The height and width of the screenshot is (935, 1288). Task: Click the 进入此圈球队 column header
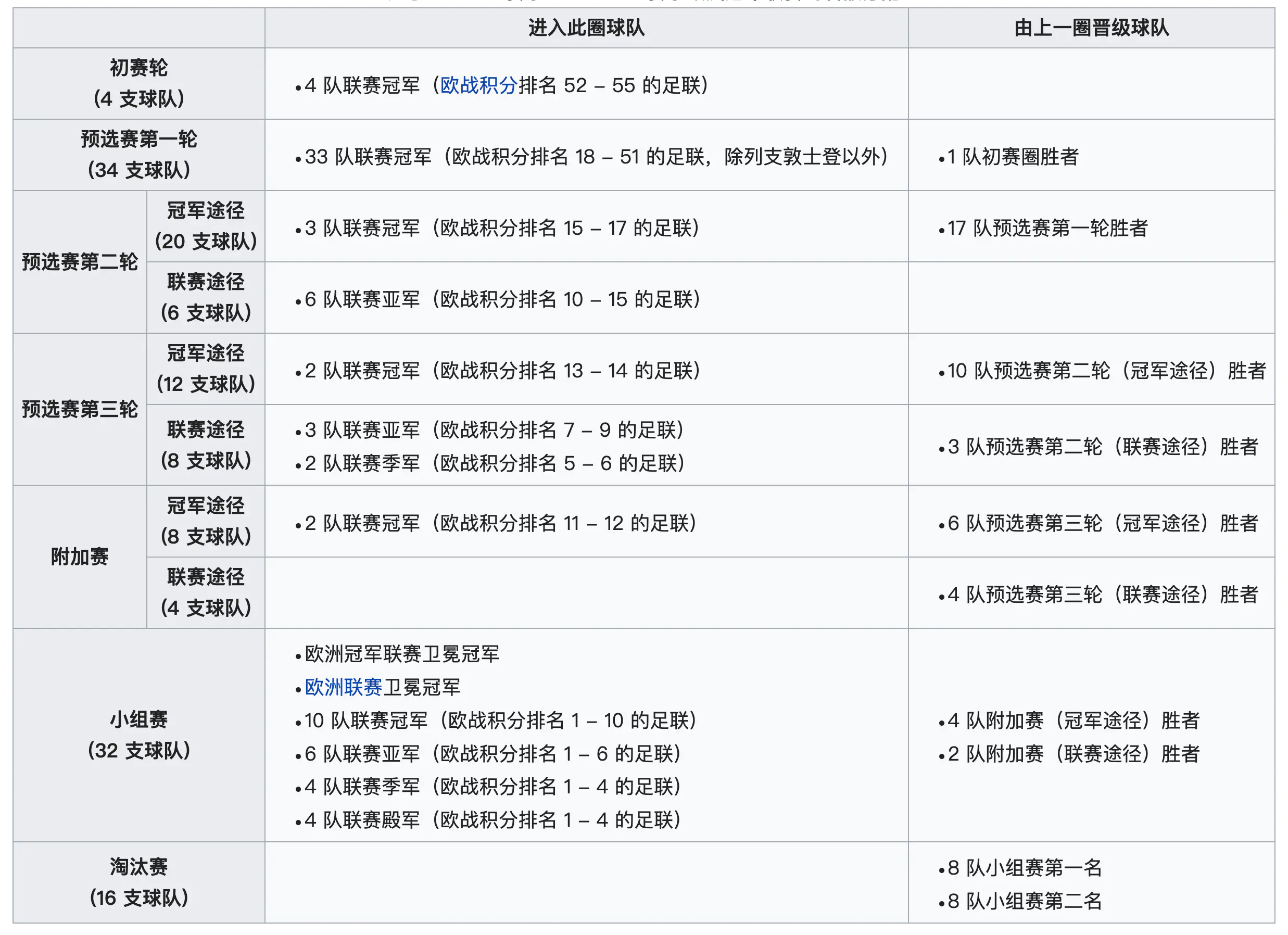pos(586,27)
